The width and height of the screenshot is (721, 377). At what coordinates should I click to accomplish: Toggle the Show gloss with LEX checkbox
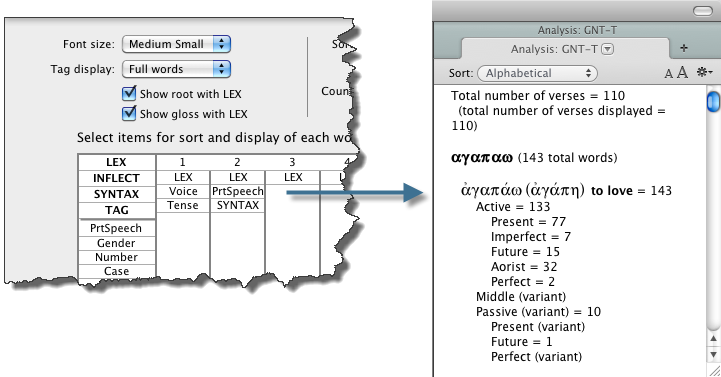click(x=129, y=113)
